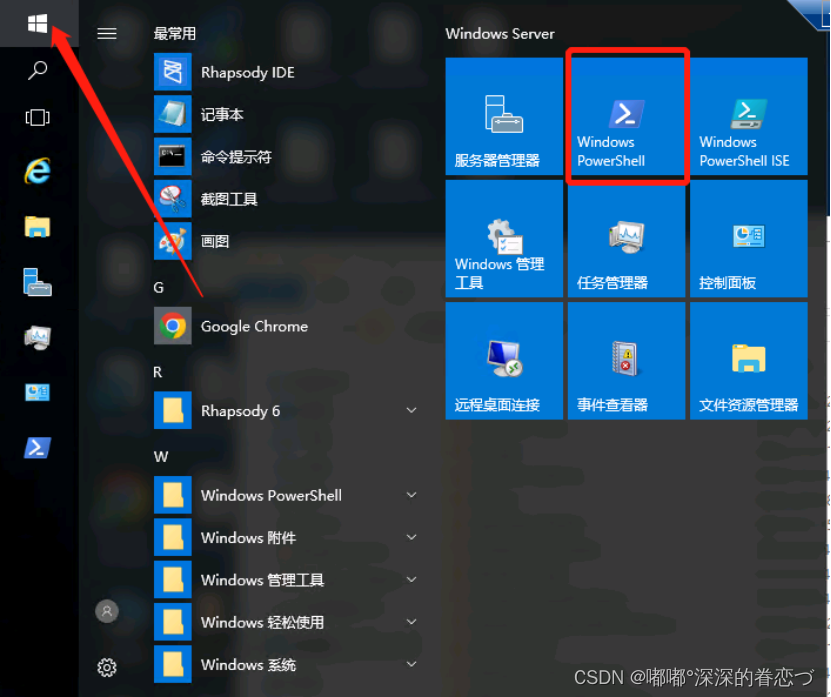Open Internet Explorer from the left sidebar
This screenshot has height=697, width=831.
pos(37,171)
